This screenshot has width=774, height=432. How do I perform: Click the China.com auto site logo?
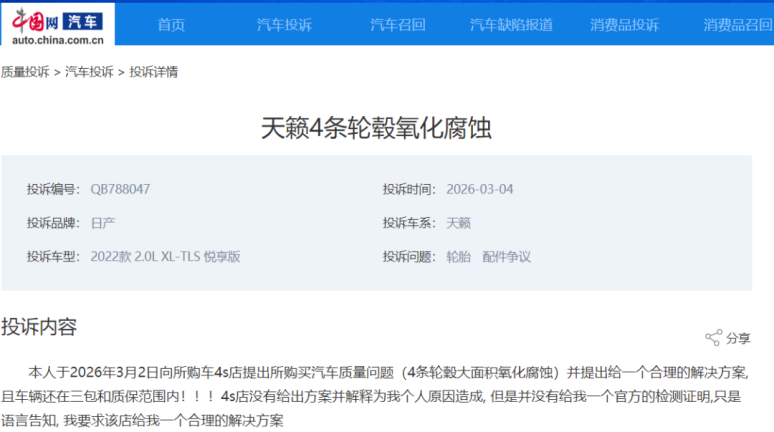tap(57, 24)
